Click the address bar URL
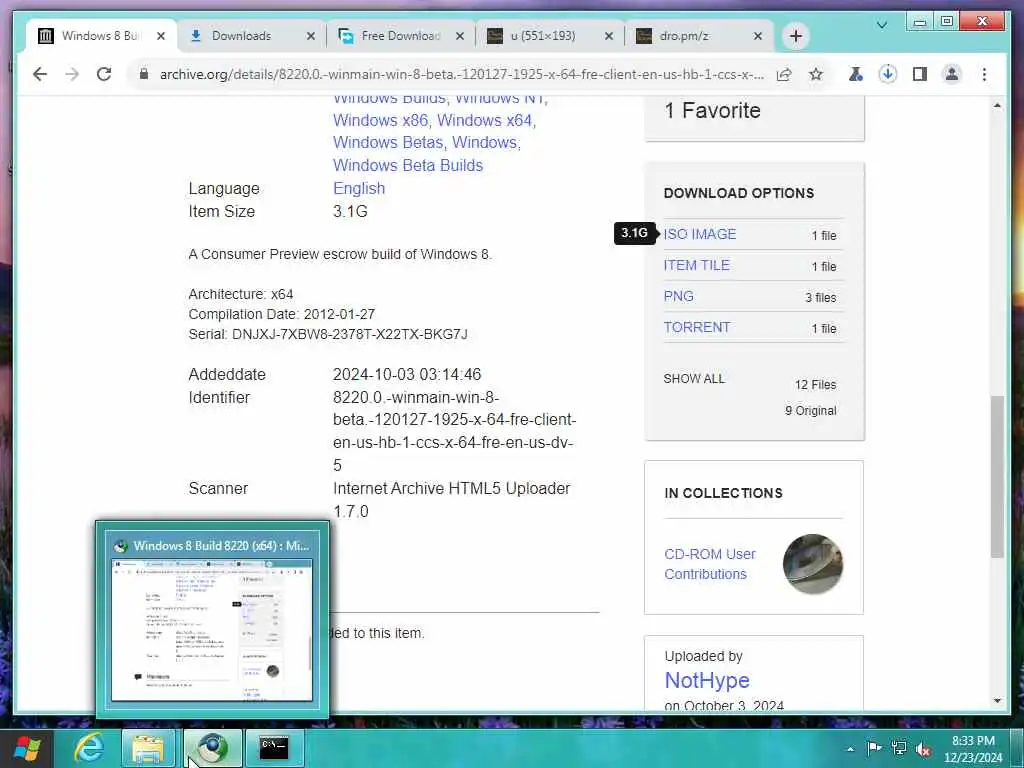This screenshot has height=768, width=1024. (x=462, y=74)
